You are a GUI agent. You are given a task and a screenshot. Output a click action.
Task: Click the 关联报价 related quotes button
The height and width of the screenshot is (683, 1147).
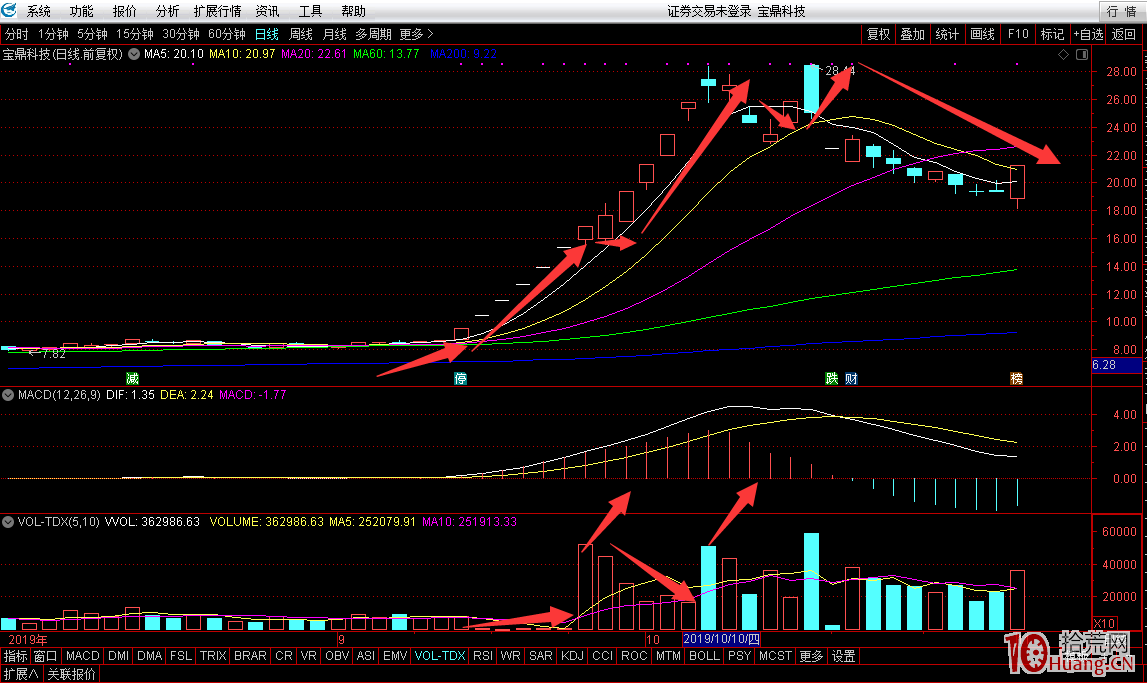71,674
